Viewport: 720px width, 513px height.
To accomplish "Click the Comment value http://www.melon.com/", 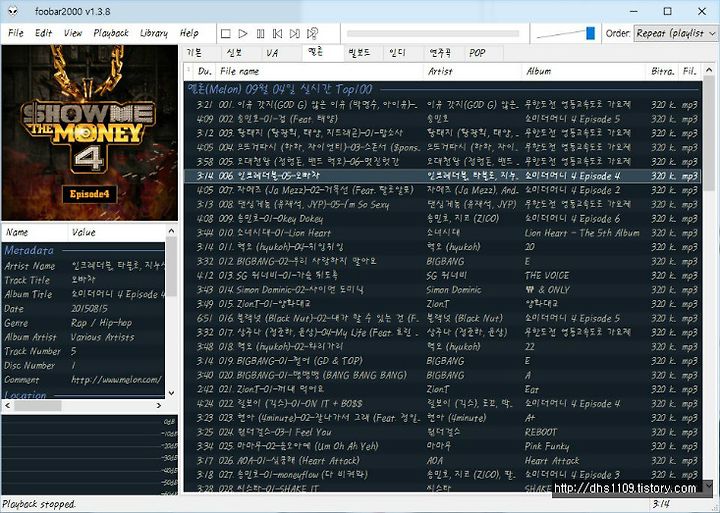I will 116,380.
